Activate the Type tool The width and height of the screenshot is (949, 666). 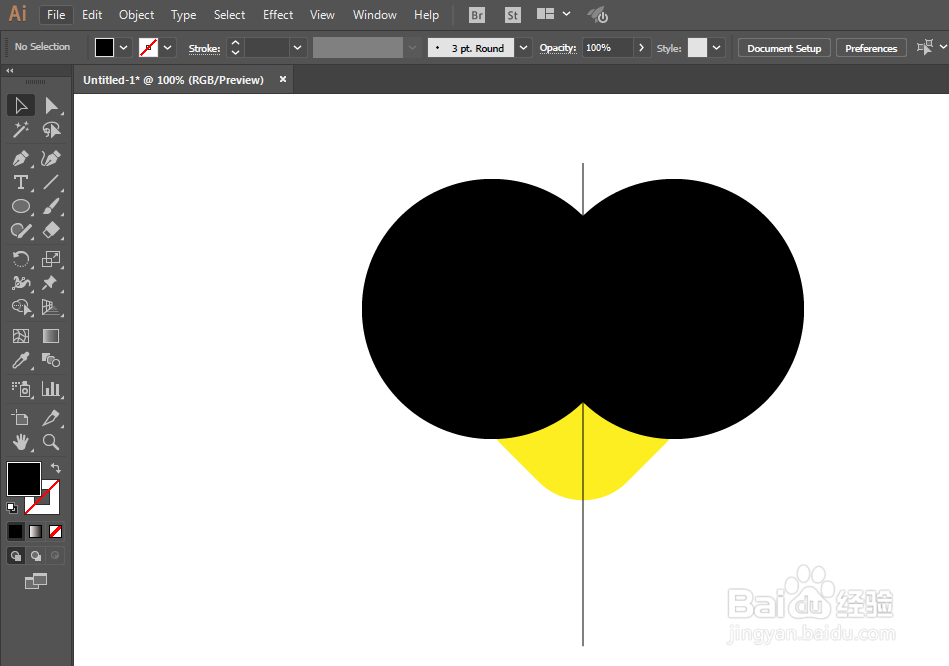point(21,182)
